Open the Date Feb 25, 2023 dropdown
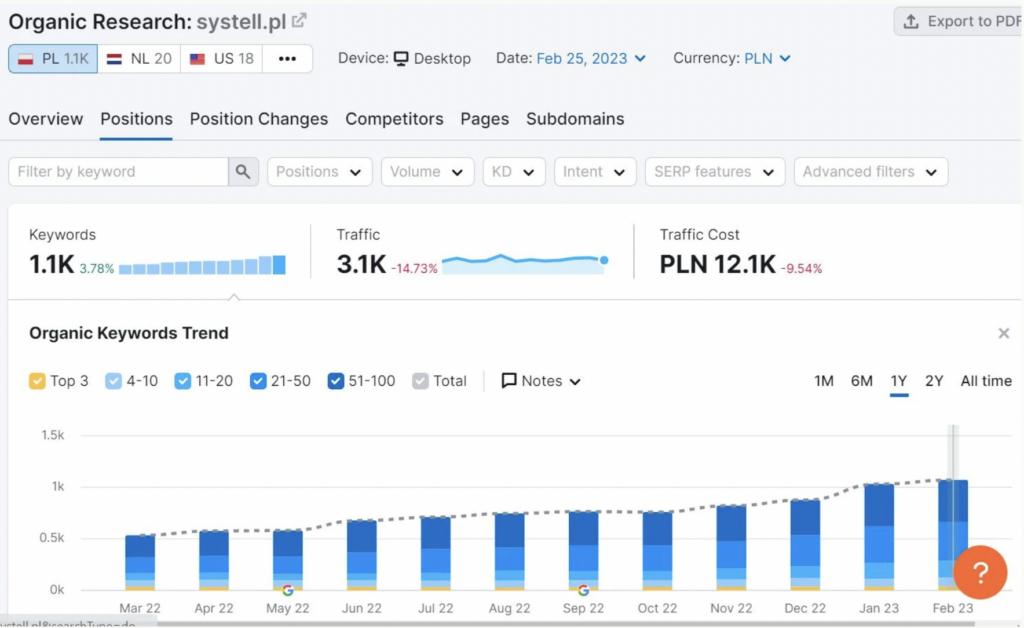The width and height of the screenshot is (1024, 628). 591,59
